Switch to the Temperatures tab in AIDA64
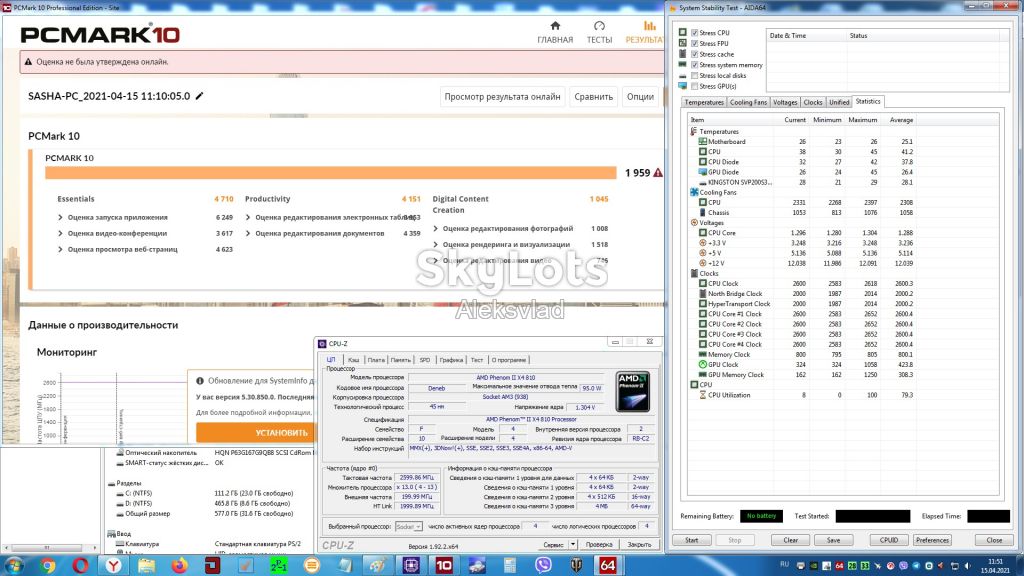 [703, 102]
